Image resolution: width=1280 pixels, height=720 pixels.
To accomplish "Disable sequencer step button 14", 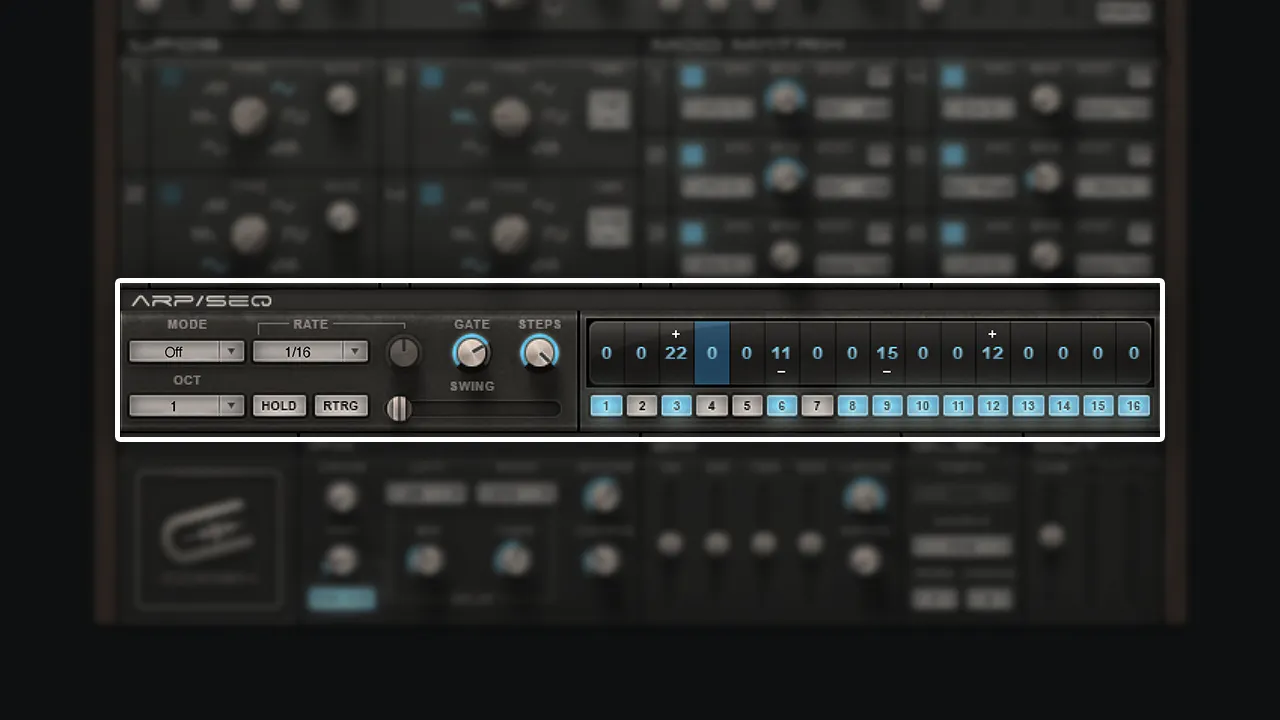I will [x=1063, y=406].
